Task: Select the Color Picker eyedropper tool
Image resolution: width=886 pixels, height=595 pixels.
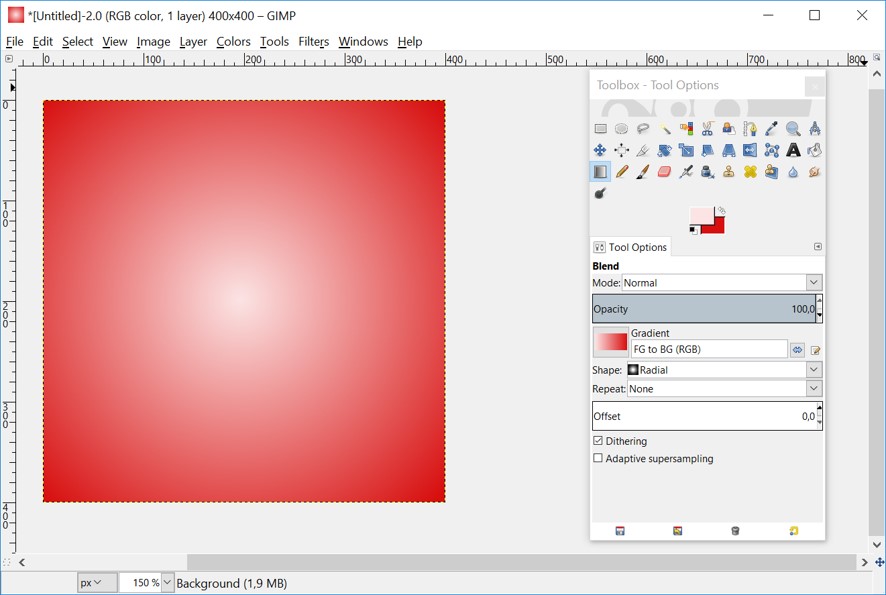Action: [x=772, y=129]
